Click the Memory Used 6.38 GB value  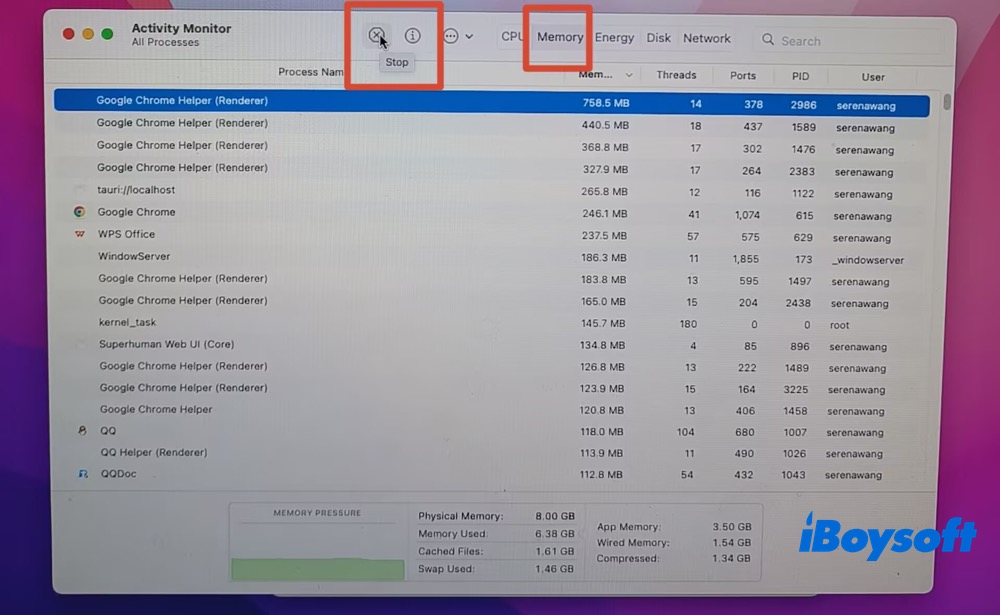tap(554, 533)
